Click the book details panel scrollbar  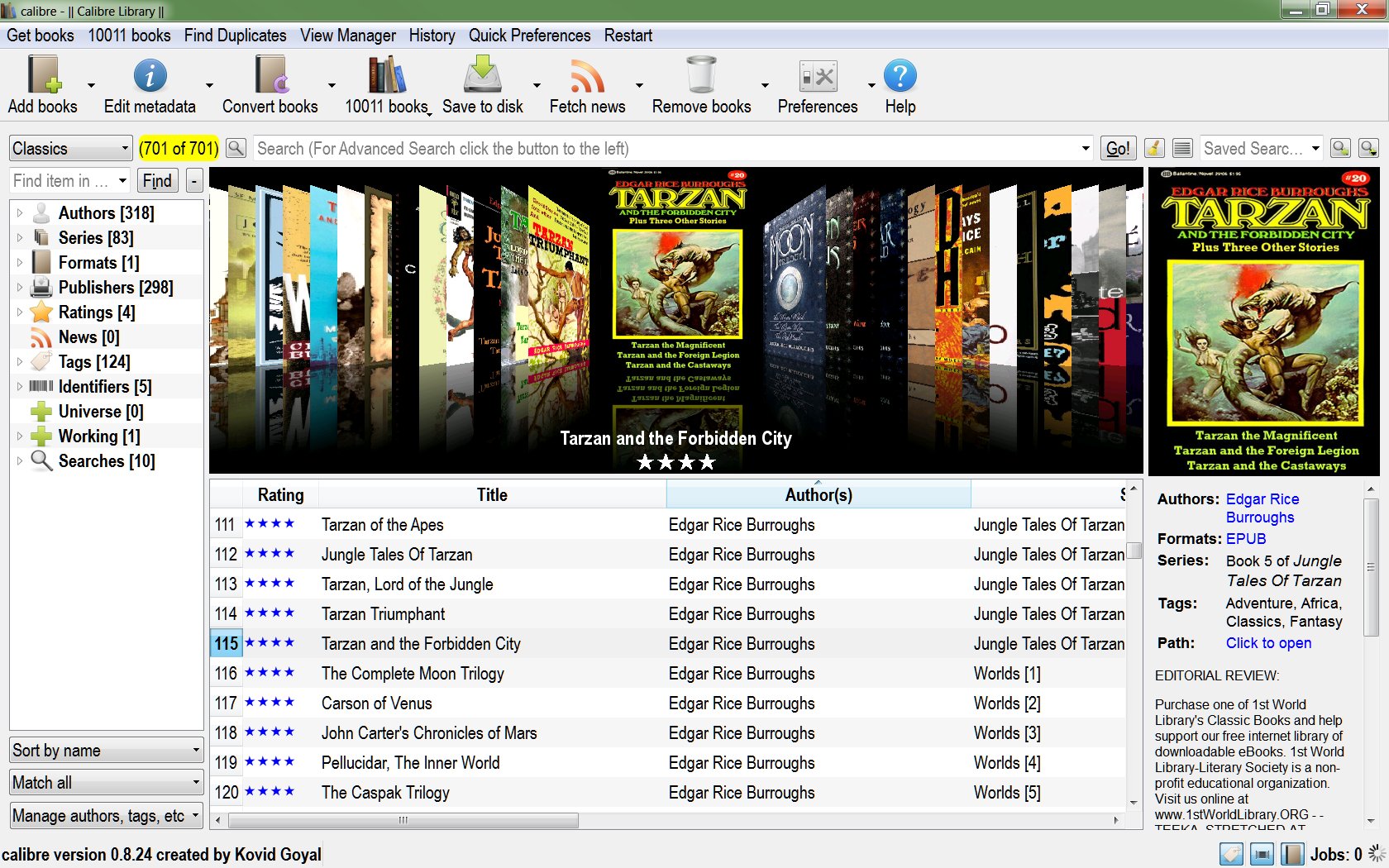click(1371, 566)
